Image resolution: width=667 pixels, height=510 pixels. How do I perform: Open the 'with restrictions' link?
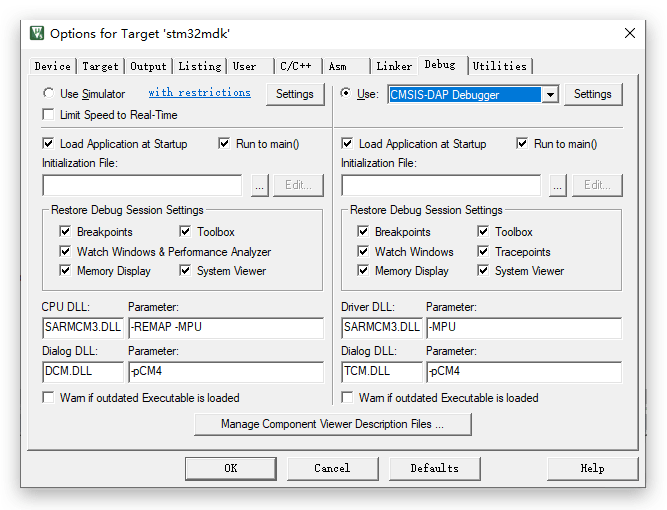point(200,93)
